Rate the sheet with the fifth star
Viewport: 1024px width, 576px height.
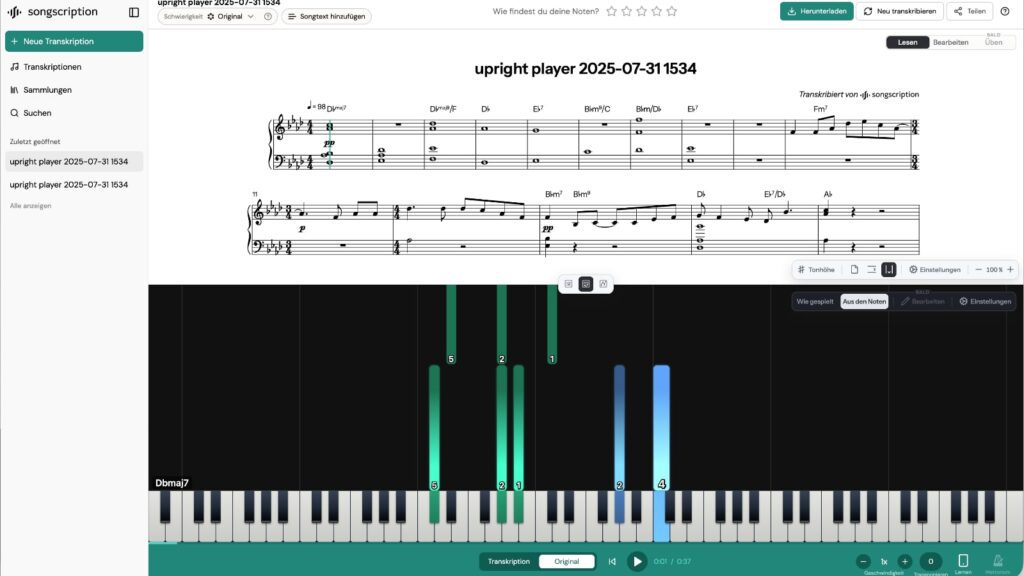(671, 11)
